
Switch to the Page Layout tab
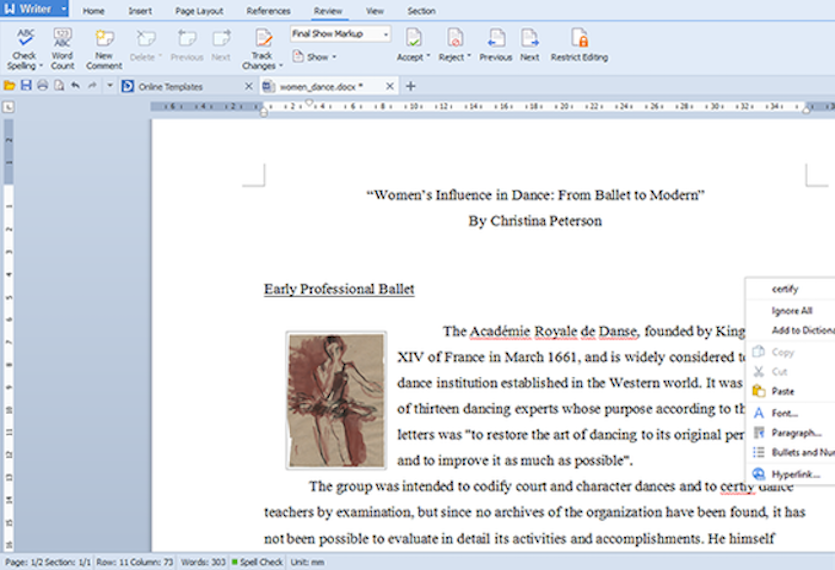[198, 11]
